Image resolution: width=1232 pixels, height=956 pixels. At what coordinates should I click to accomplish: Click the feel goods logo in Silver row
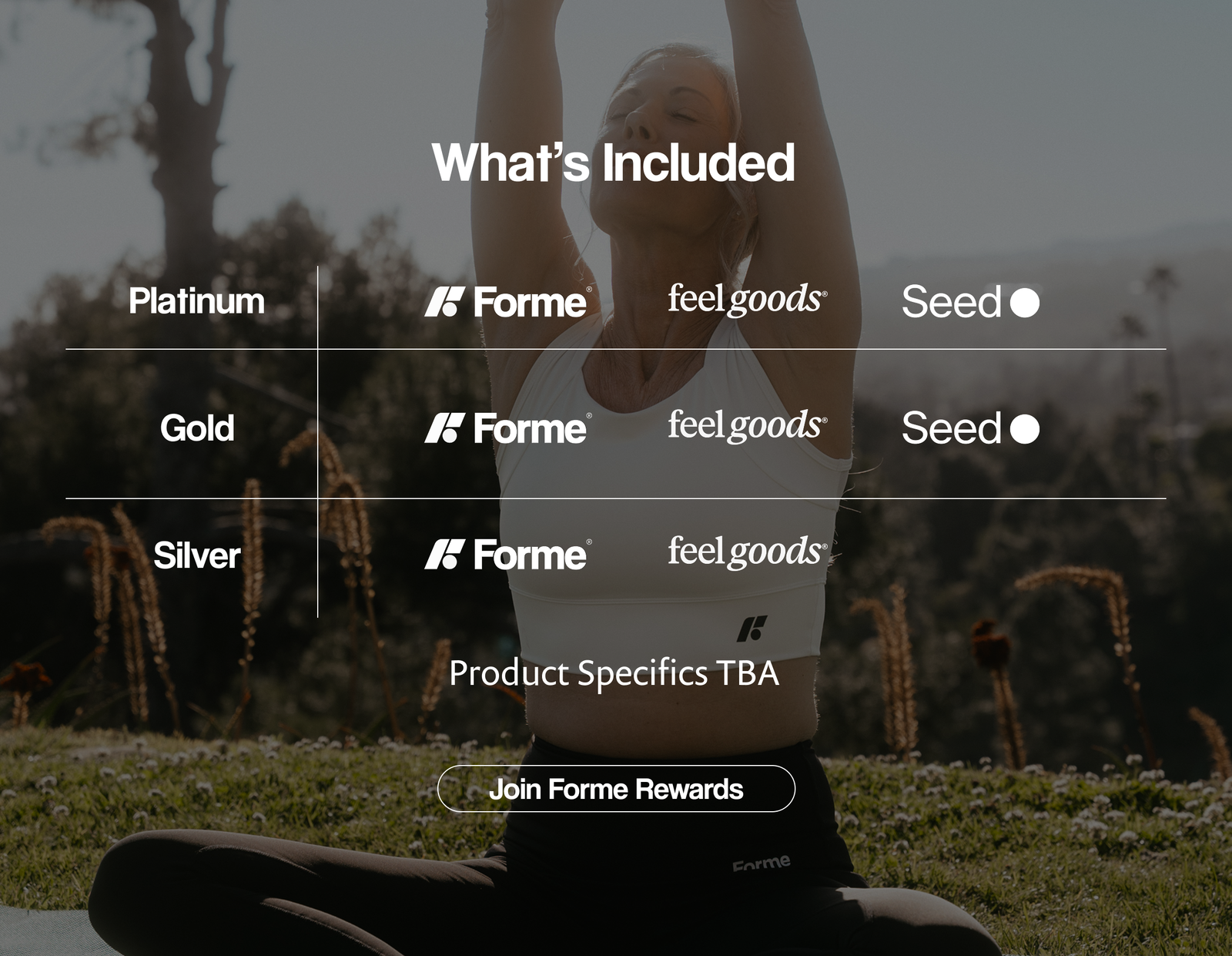click(x=748, y=552)
